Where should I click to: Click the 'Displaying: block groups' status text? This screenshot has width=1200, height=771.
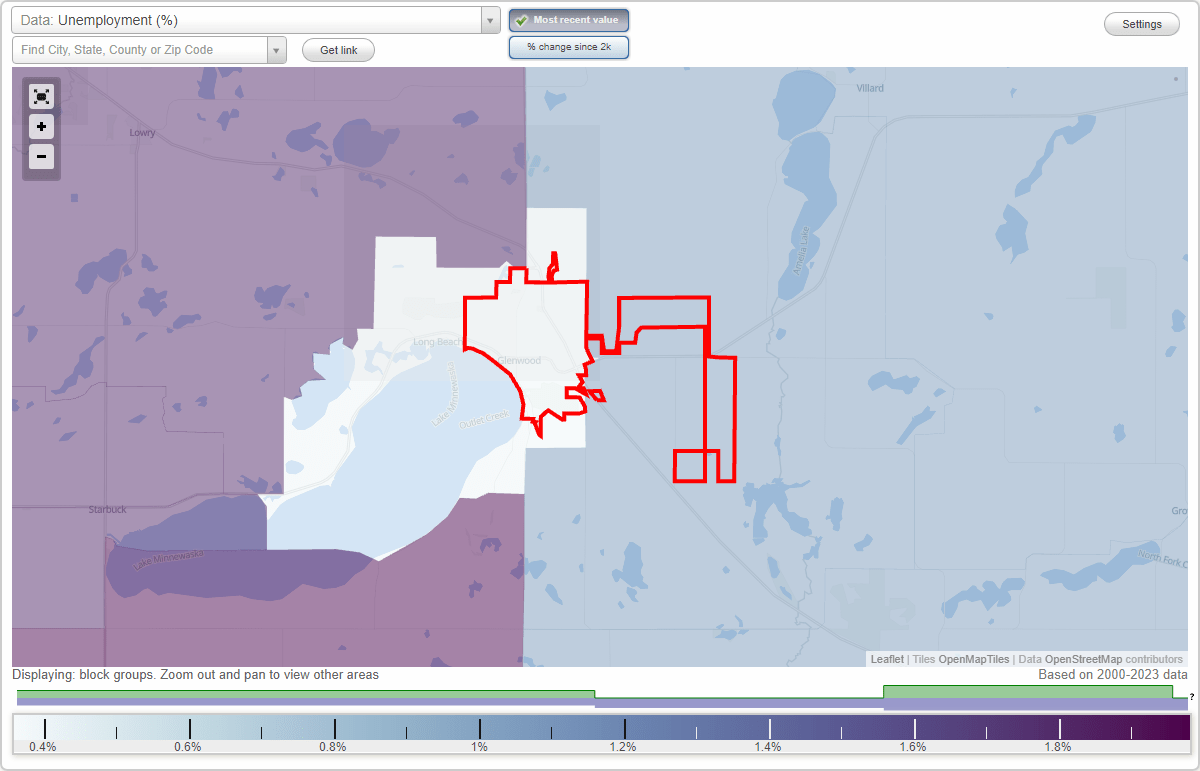[x=196, y=675]
